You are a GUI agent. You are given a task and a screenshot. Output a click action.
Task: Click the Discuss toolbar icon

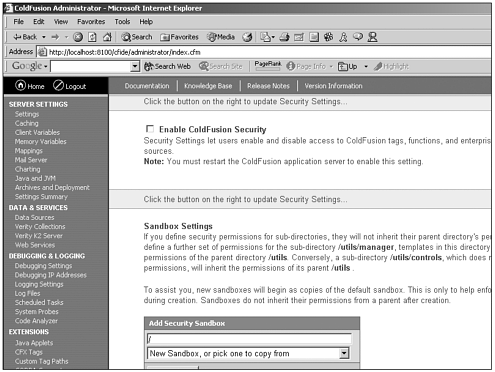coord(314,37)
